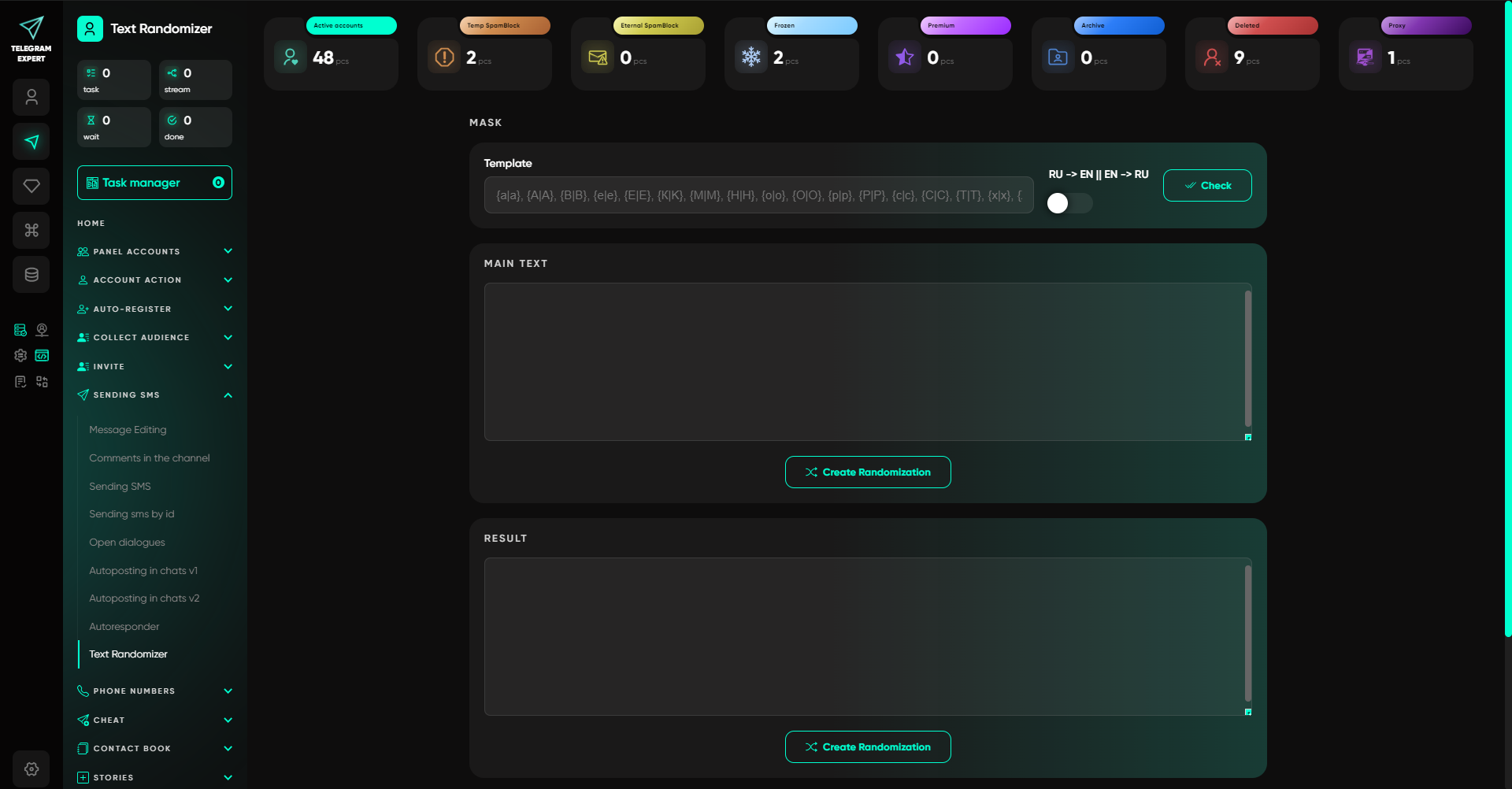Click the webcam account icon in lower sidebar
This screenshot has width=1512, height=789.
[x=42, y=330]
